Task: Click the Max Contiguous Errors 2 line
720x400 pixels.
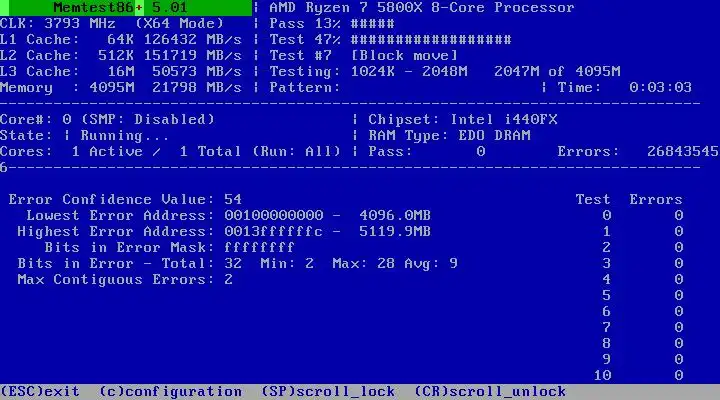Action: 125,280
